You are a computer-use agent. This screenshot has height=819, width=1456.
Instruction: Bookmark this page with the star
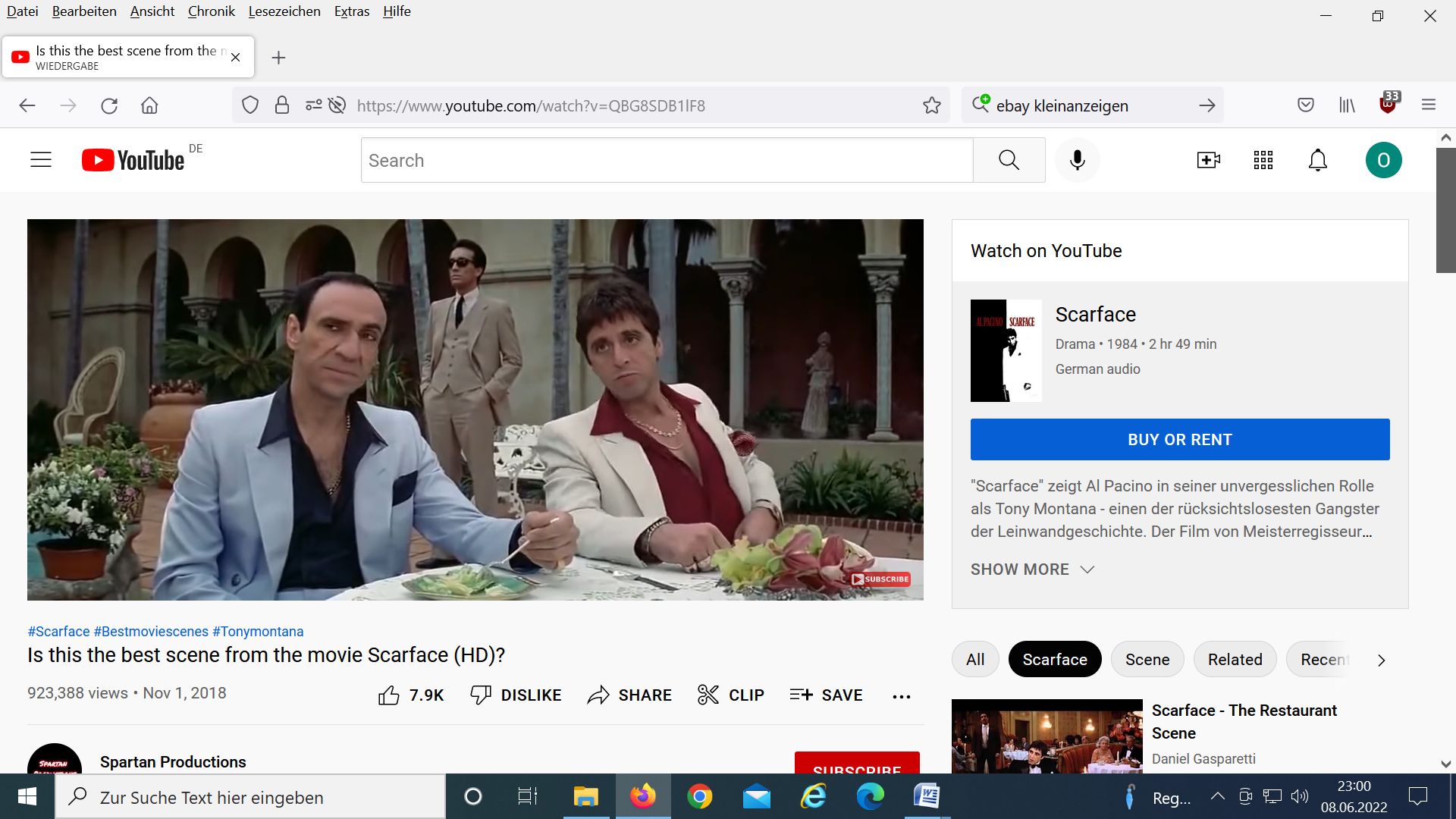(x=932, y=105)
